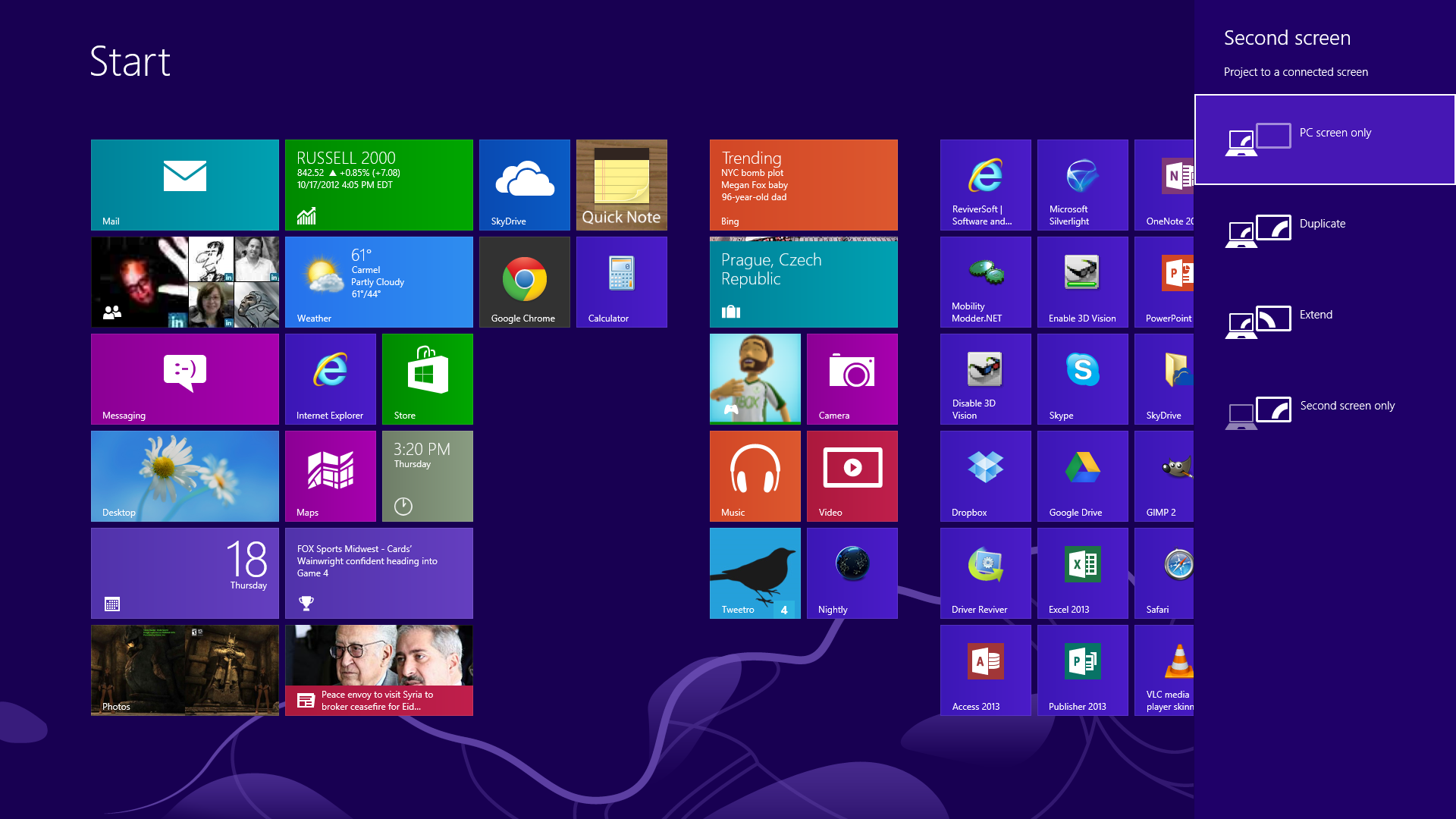Open Access 2013 tile
The height and width of the screenshot is (819, 1456).
point(986,670)
